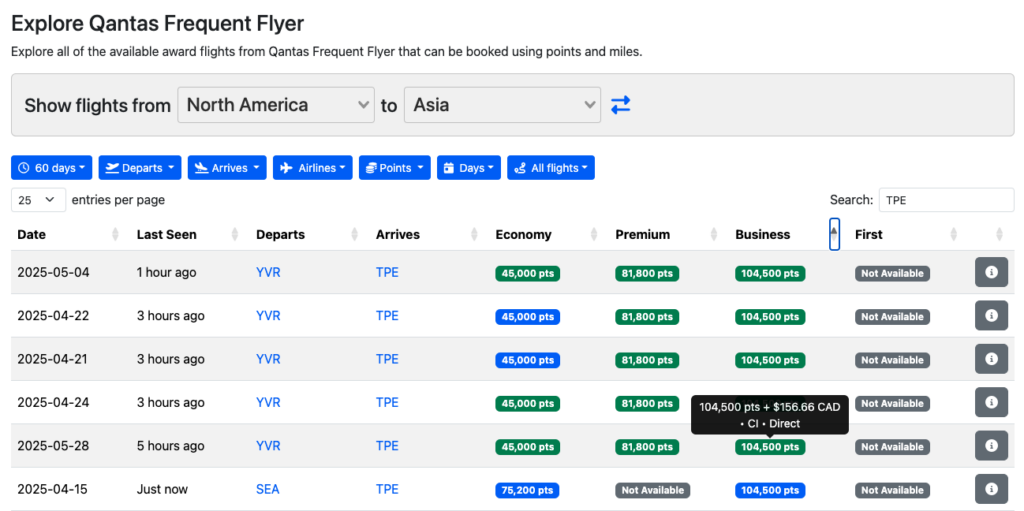This screenshot has width=1024, height=511.
Task: Click the '5 hours ago' cell
Action: coord(170,446)
